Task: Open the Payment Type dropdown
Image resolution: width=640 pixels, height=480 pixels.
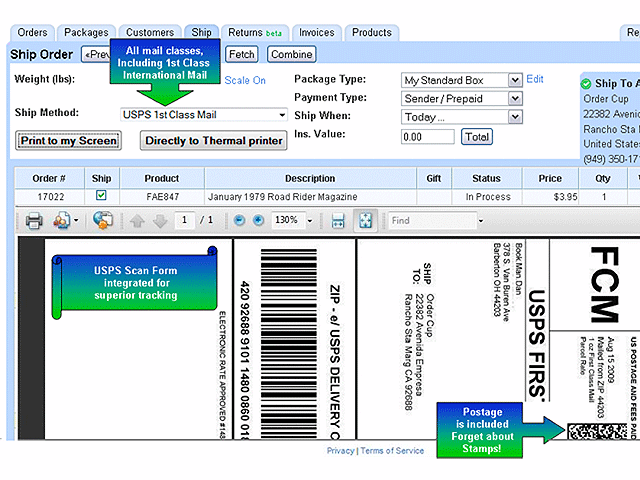Action: 515,98
